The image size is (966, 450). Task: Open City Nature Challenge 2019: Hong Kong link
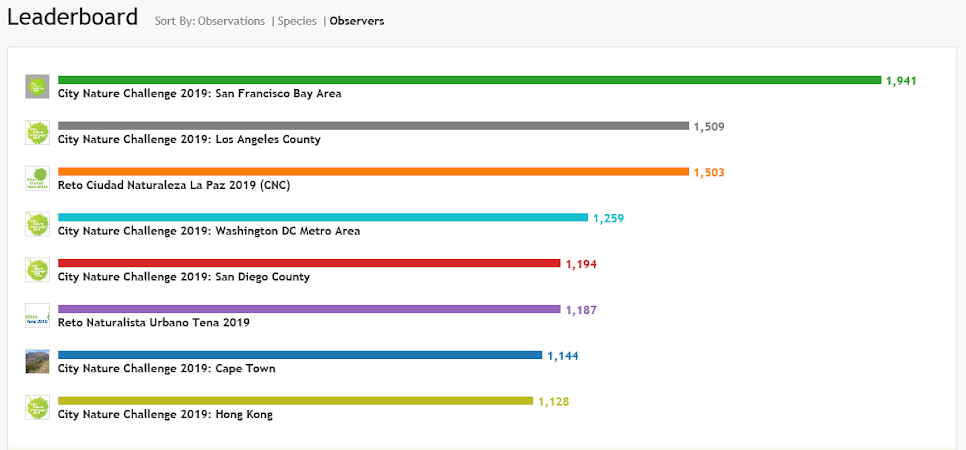pos(165,415)
